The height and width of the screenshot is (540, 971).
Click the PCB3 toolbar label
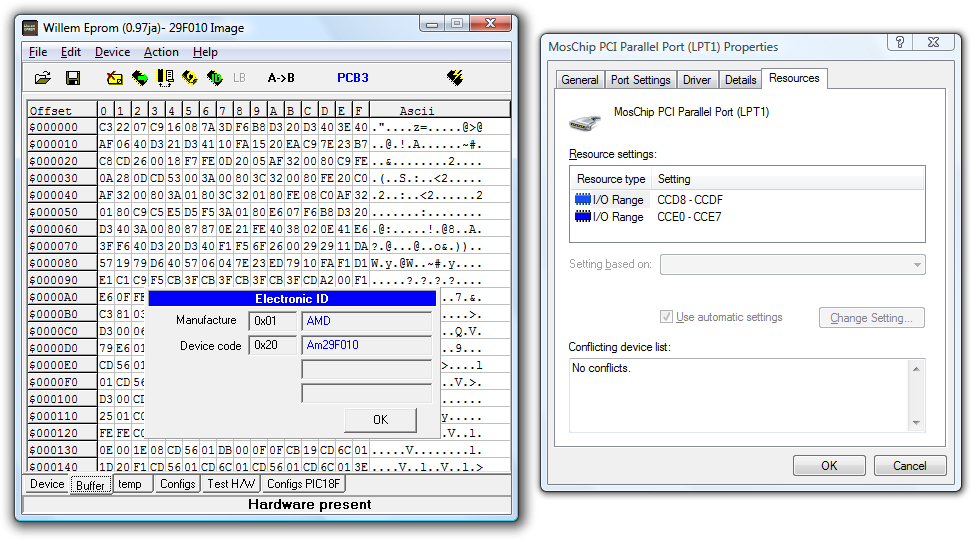coord(353,78)
